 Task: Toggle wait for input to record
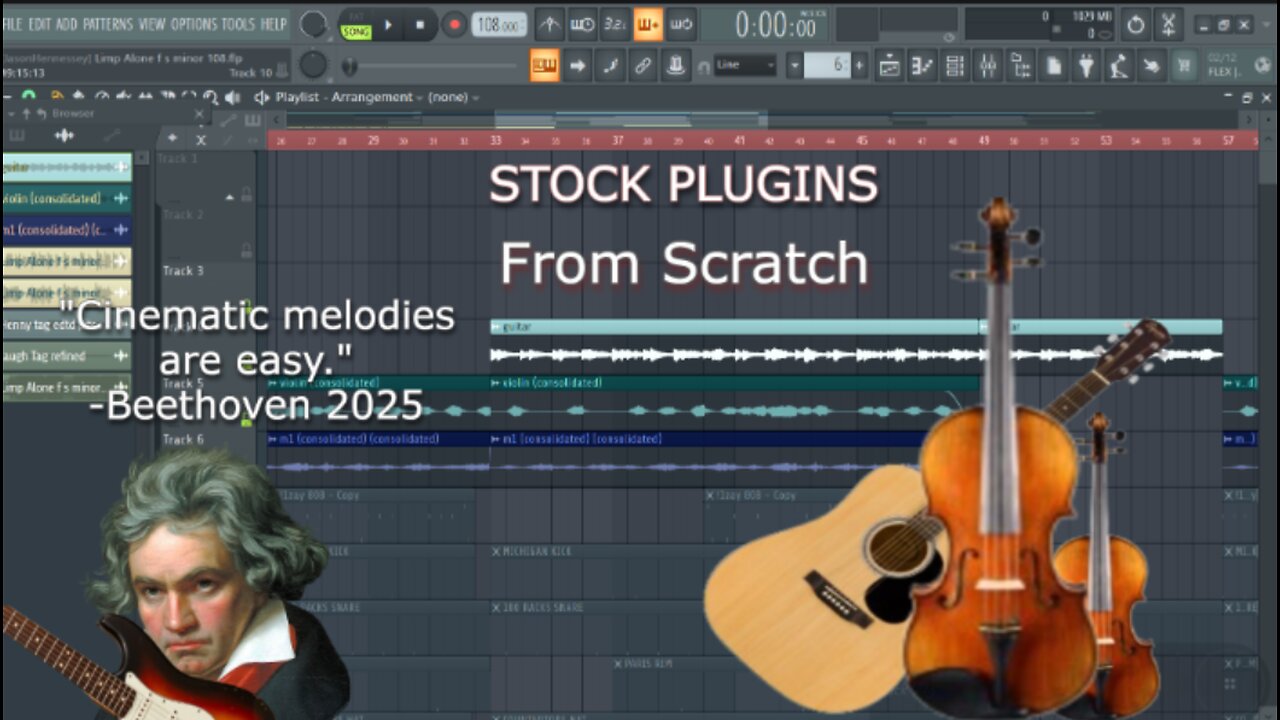[x=582, y=24]
